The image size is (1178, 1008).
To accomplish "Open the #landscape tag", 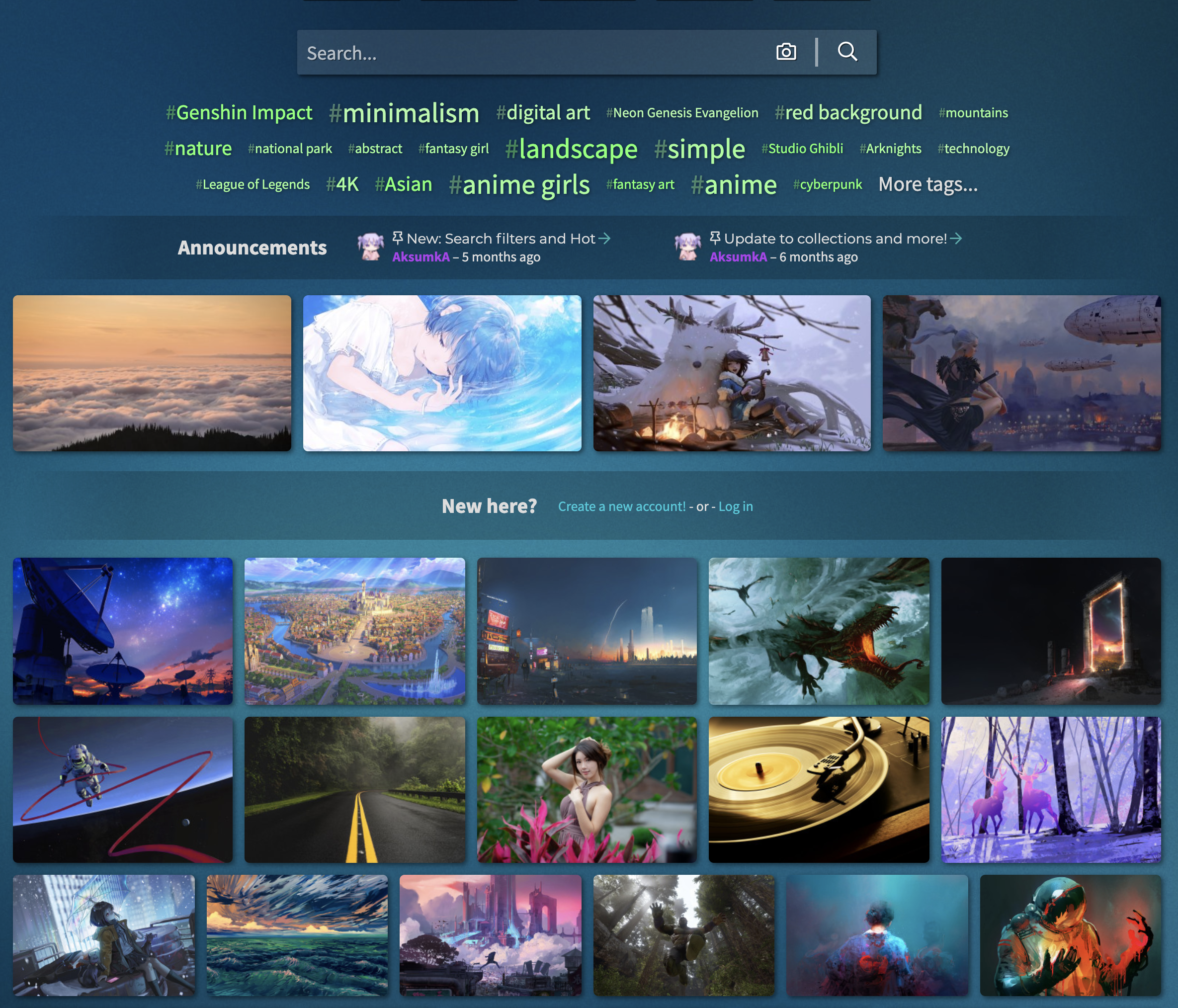I will point(572,149).
